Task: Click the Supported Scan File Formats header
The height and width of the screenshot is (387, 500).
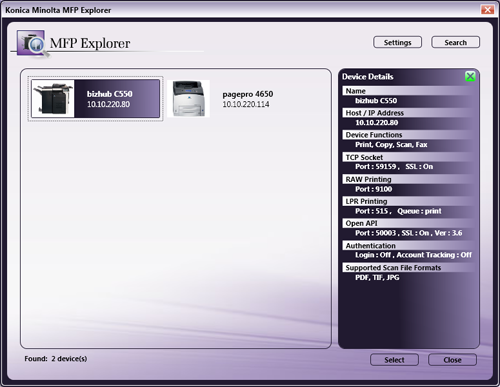Action: (408, 267)
